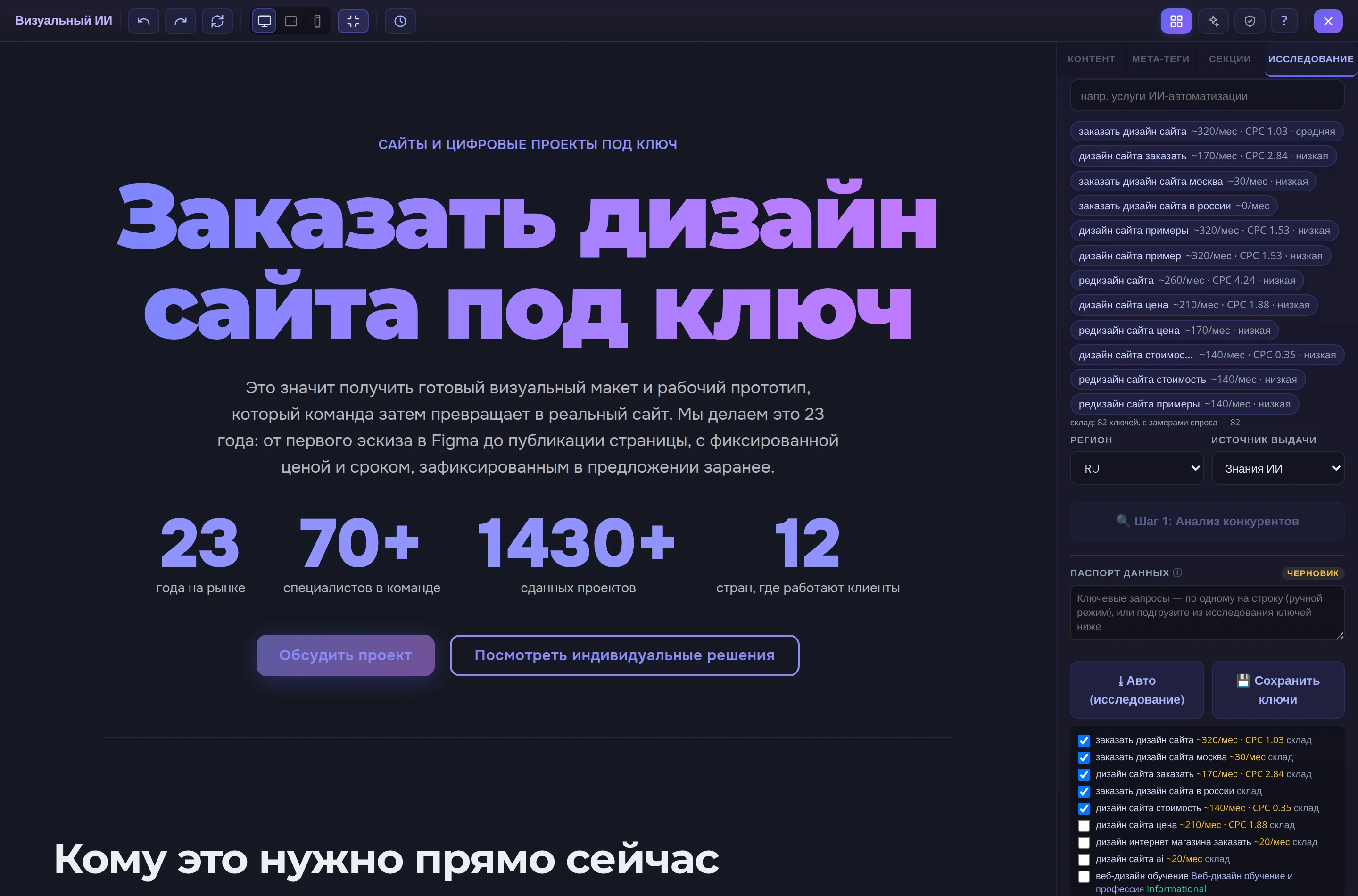Click the 'Черновик' status badge
The width and height of the screenshot is (1358, 896).
click(x=1312, y=573)
